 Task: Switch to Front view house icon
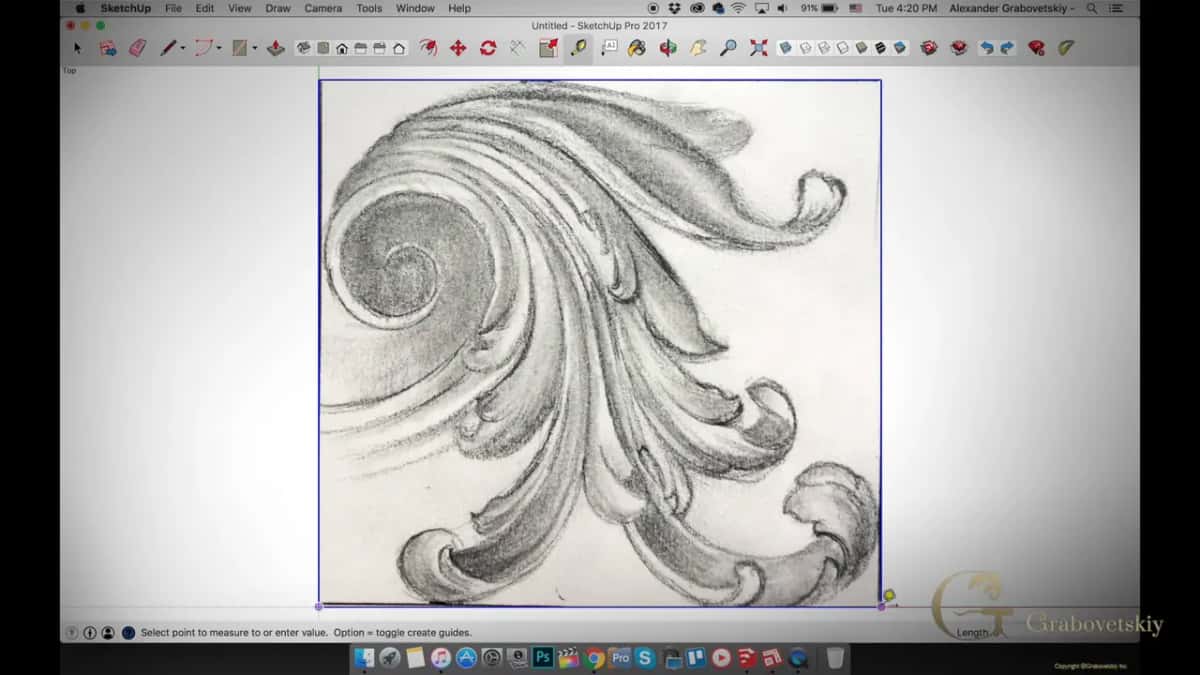341,48
